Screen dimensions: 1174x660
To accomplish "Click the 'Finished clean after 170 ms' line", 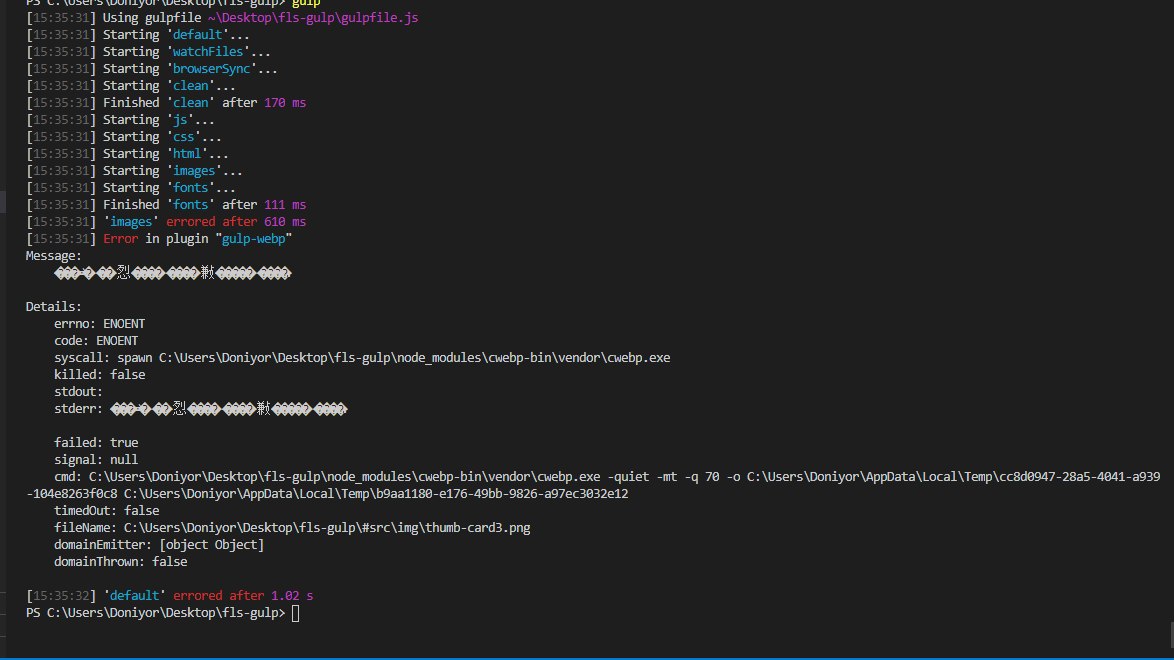I will click(166, 103).
